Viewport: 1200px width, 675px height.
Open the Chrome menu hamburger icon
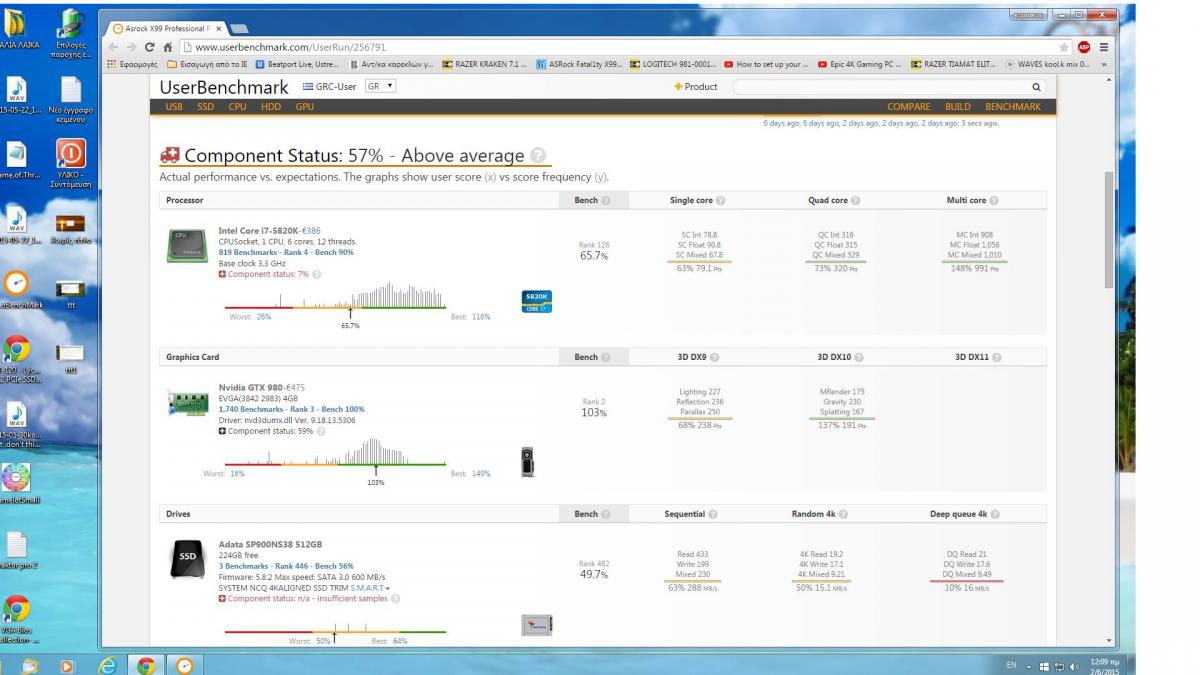(x=1104, y=47)
